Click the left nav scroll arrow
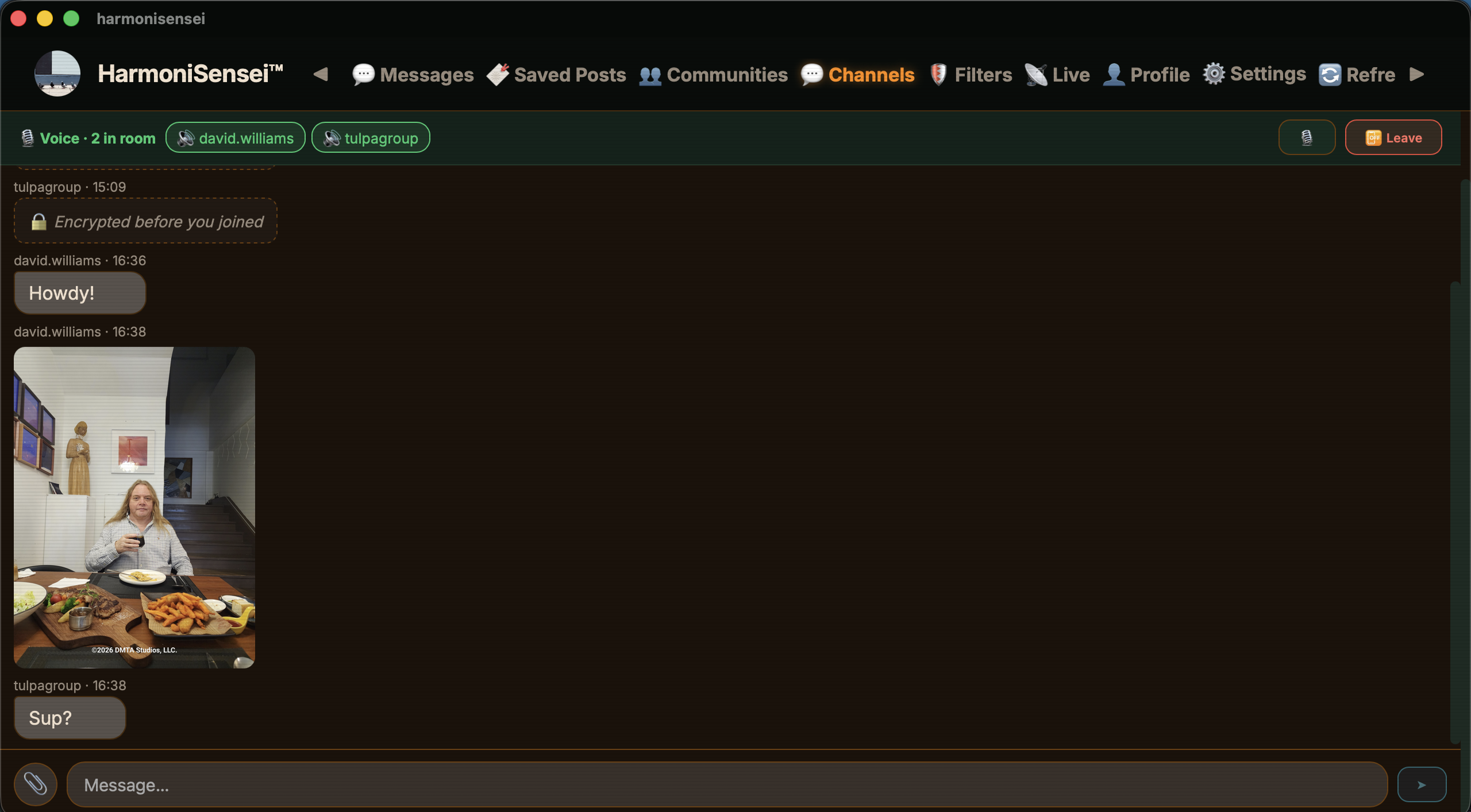Screen dimensions: 1471x812 tap(321, 74)
